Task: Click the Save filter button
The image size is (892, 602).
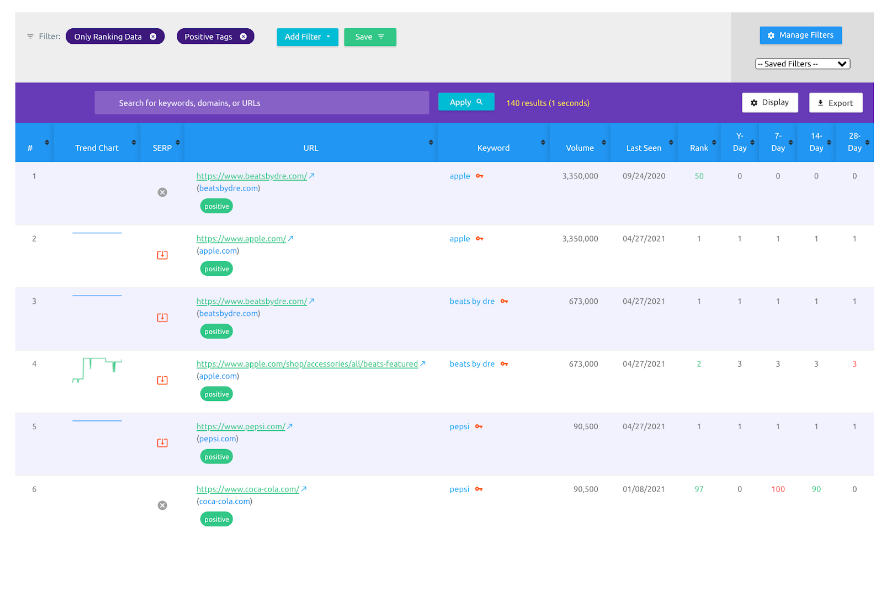Action: (369, 37)
